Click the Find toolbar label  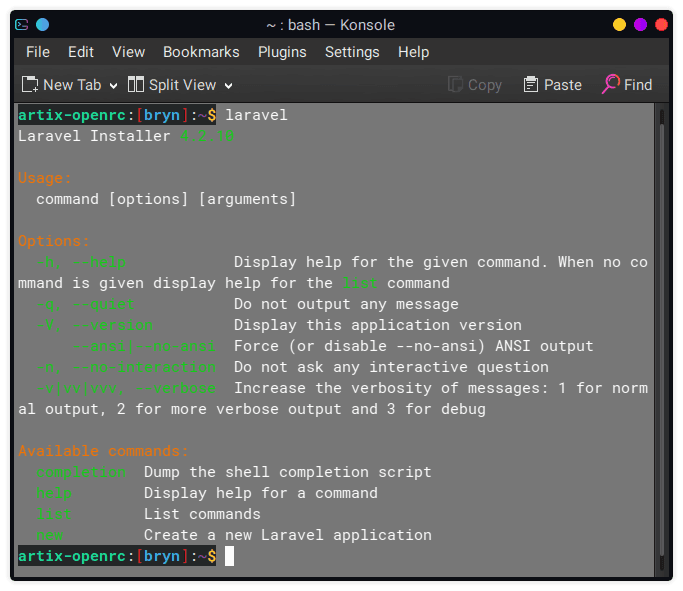pyautogui.click(x=638, y=85)
